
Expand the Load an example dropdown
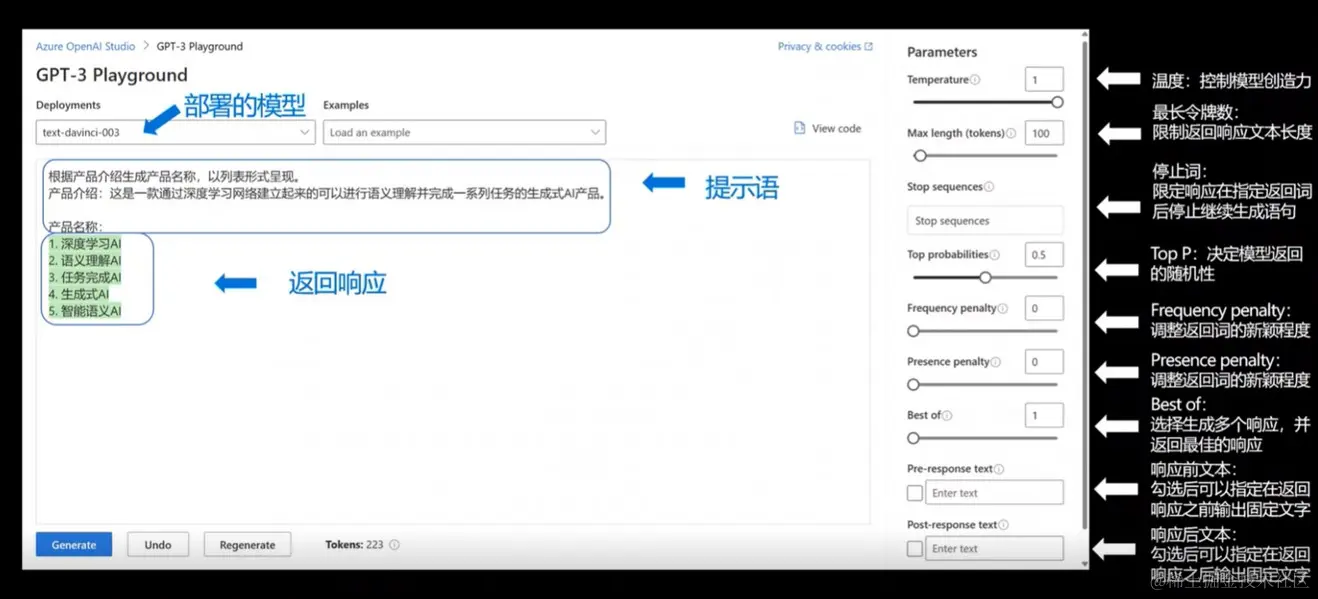click(x=464, y=132)
